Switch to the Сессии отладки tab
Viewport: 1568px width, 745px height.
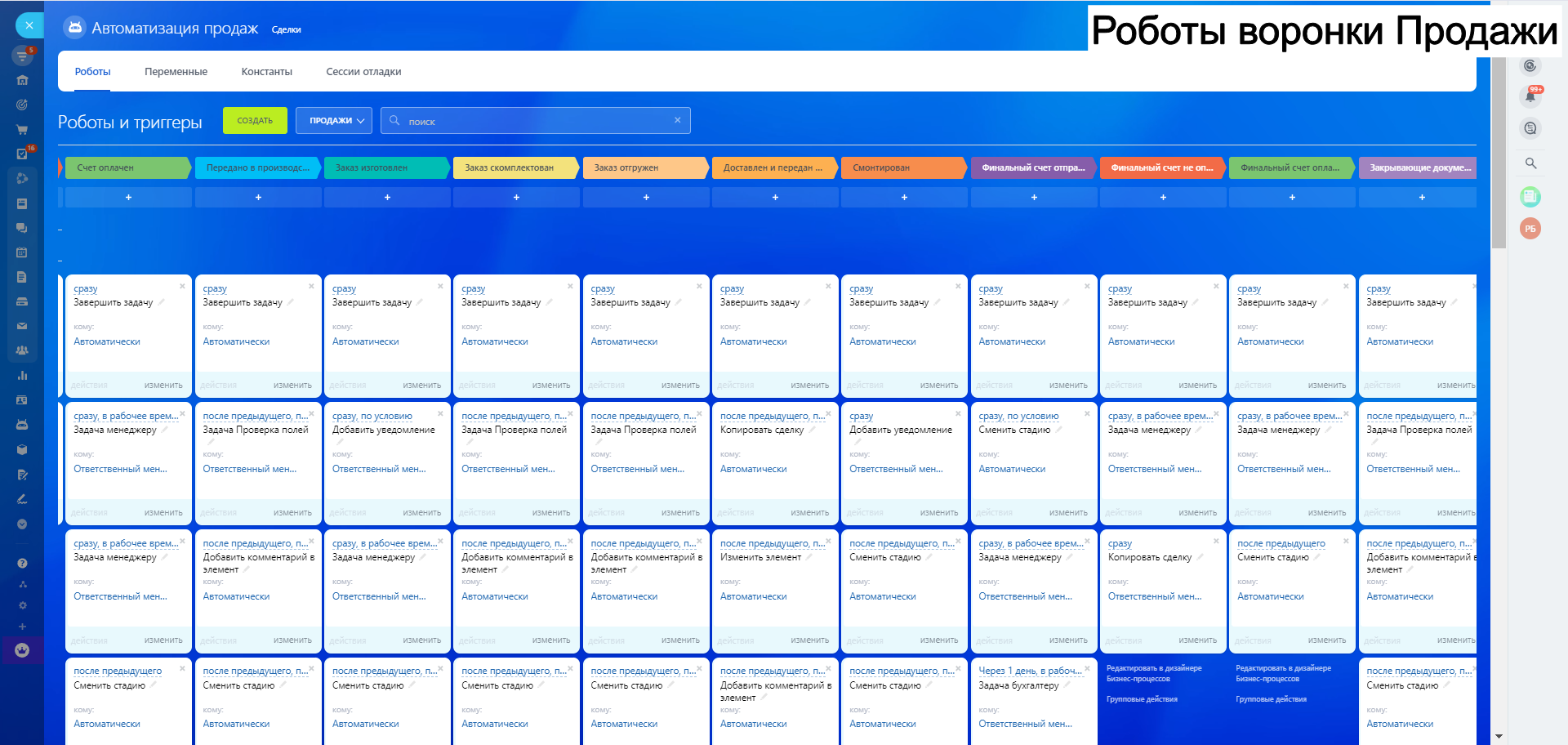click(363, 72)
